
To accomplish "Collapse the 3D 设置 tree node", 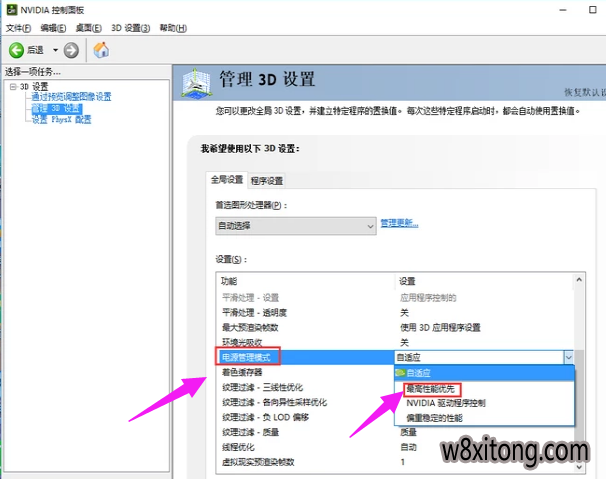I will click(11, 87).
